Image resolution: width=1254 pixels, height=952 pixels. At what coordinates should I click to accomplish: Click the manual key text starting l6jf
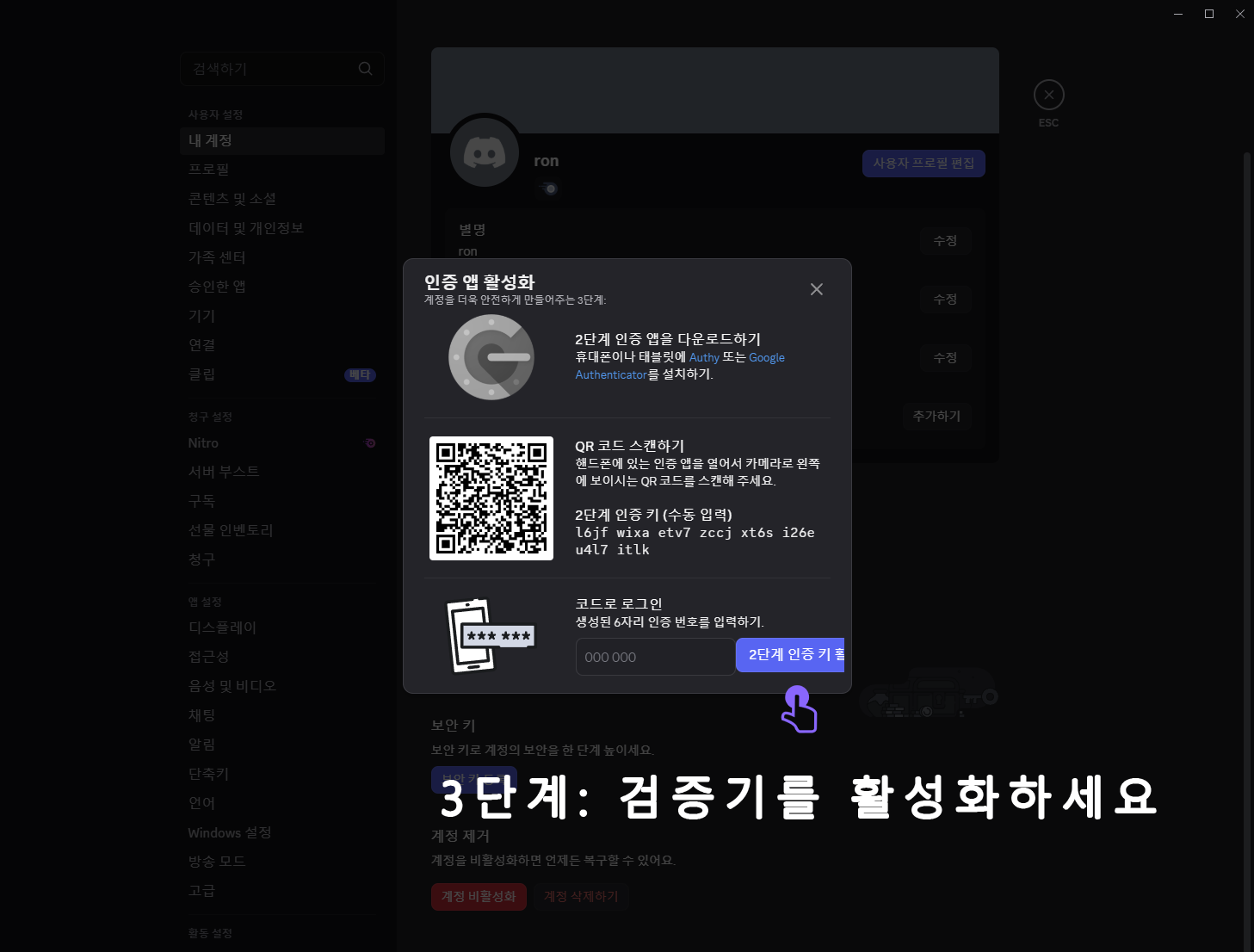(695, 541)
